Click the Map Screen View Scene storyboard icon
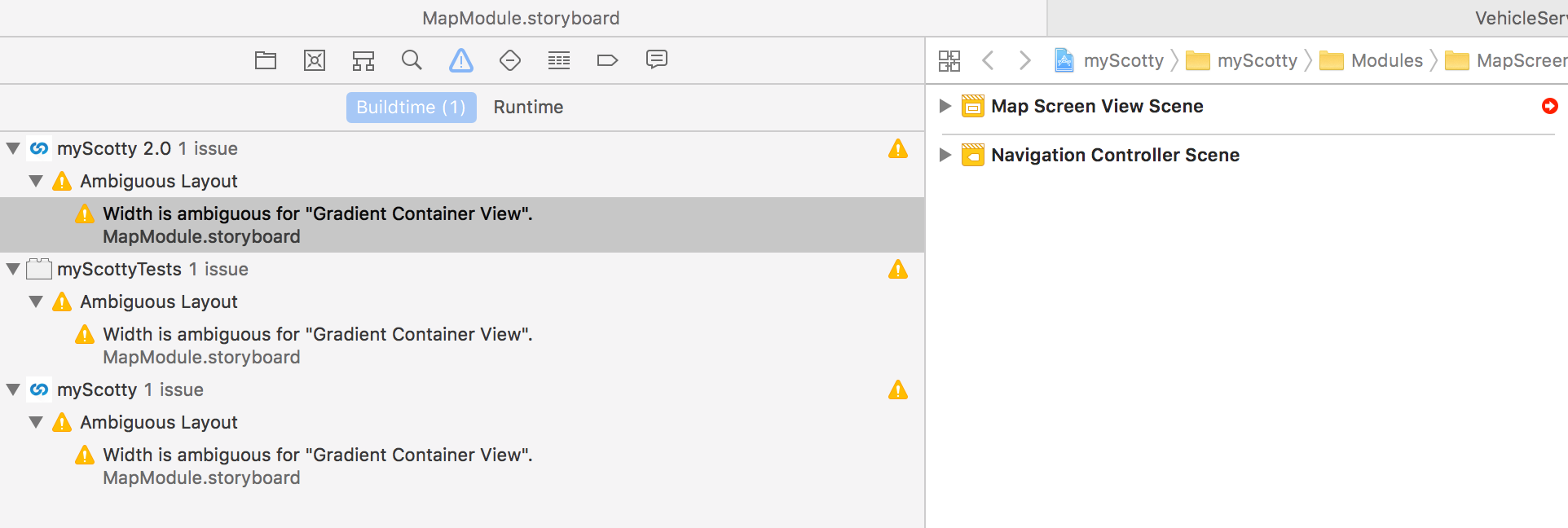The height and width of the screenshot is (528, 1568). pyautogui.click(x=973, y=106)
